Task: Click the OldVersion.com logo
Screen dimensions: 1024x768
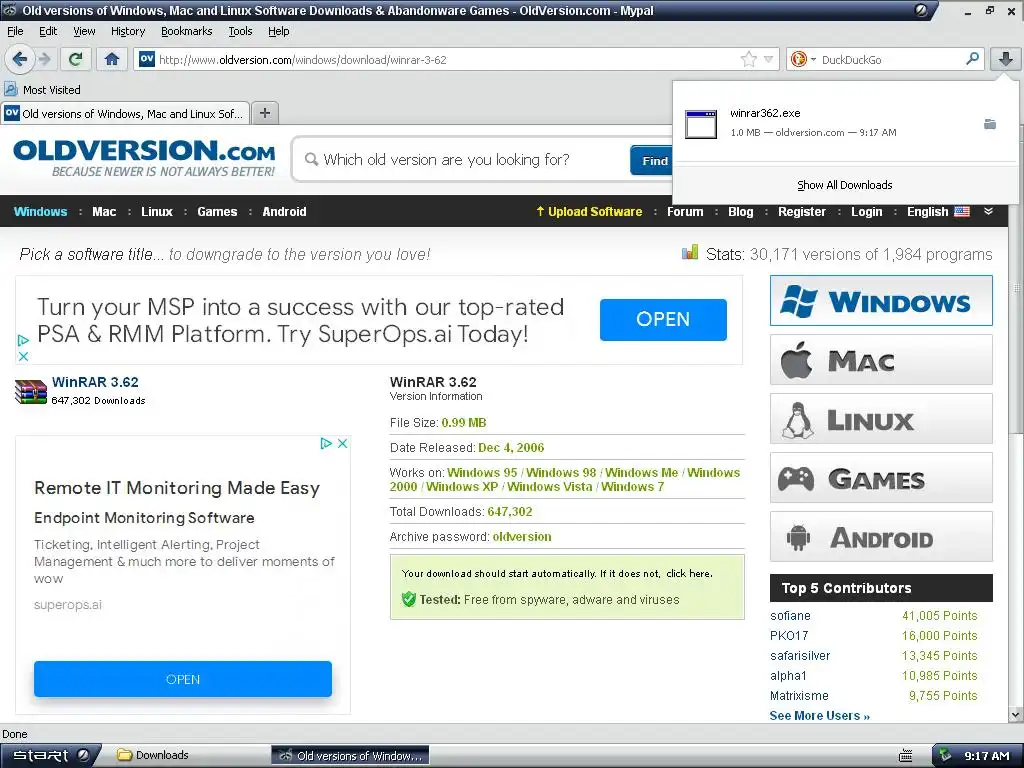Action: point(144,157)
